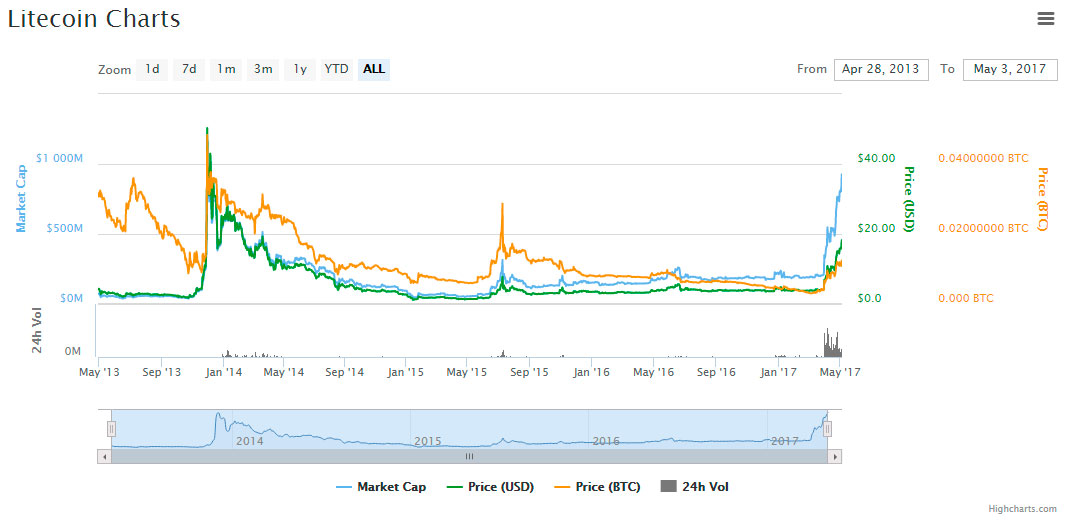
Task: Toggle Price (BTC) series in legend
Action: [597, 487]
